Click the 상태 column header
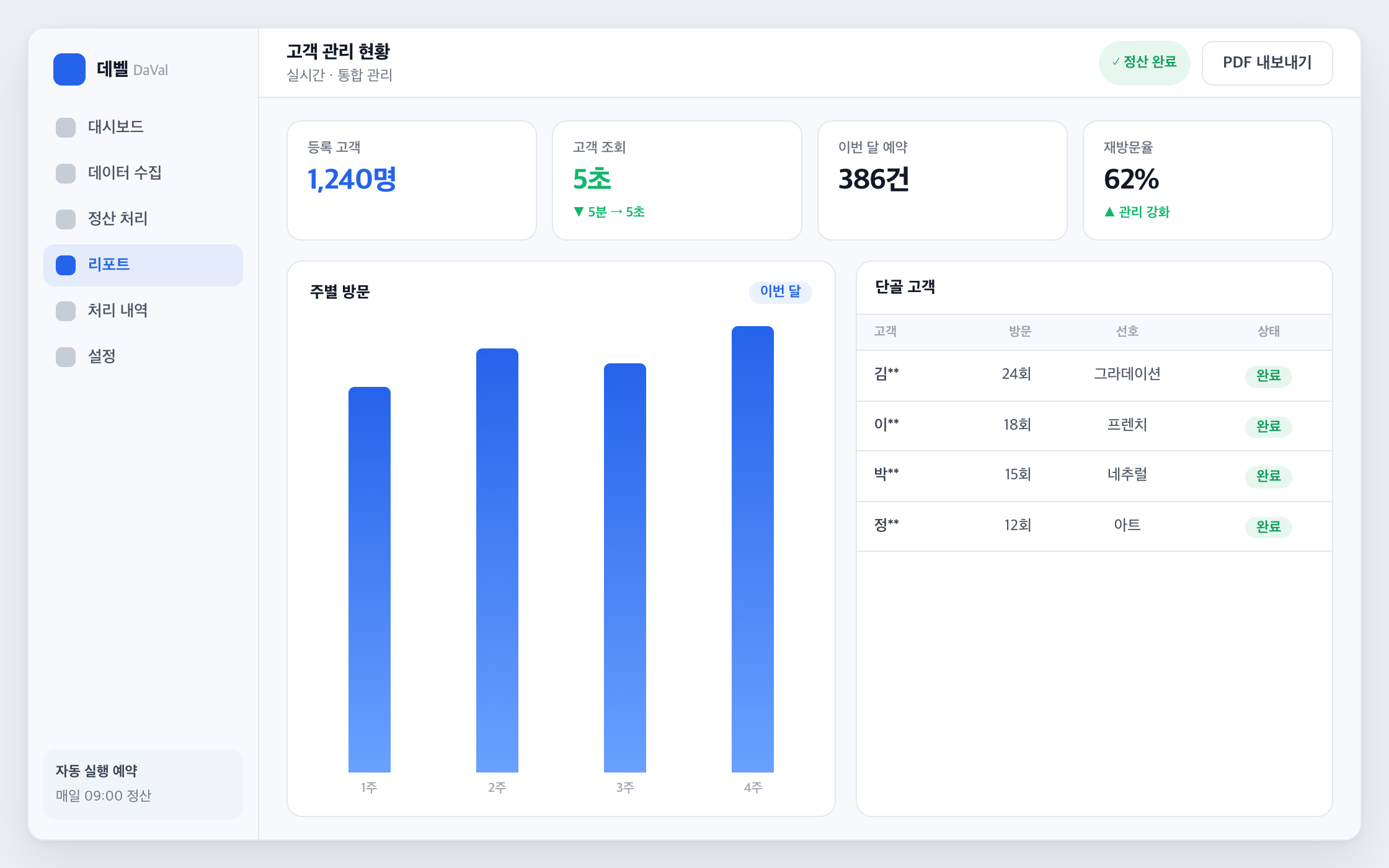1389x868 pixels. (x=1268, y=332)
